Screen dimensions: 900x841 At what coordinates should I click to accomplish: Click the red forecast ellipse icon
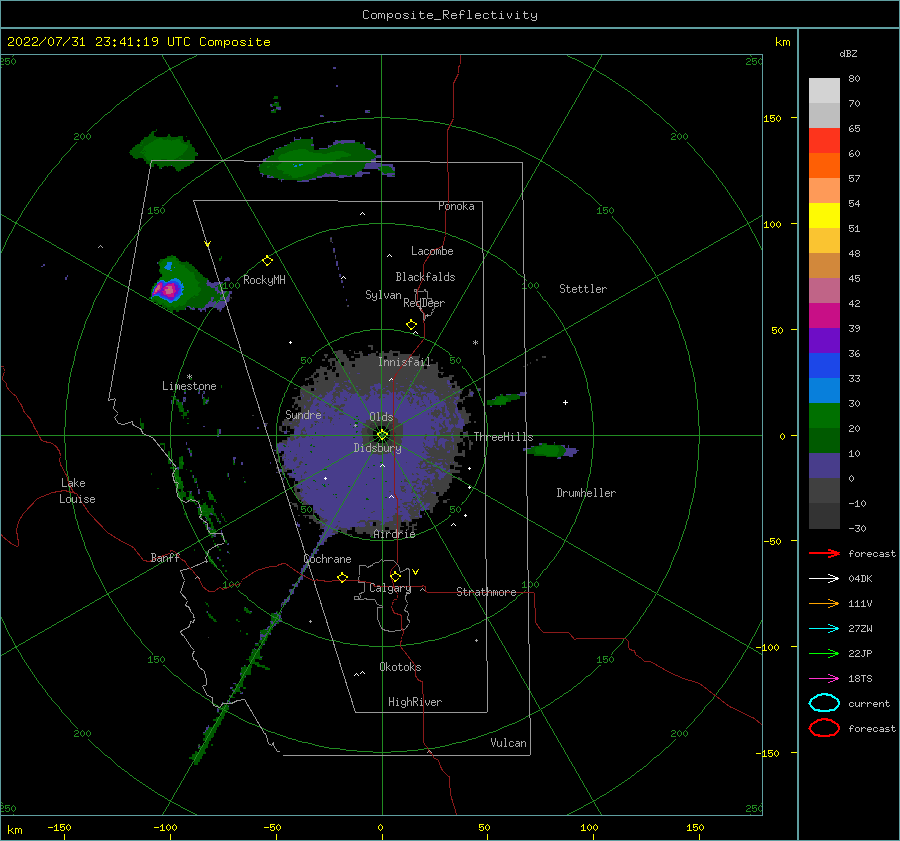pyautogui.click(x=824, y=728)
